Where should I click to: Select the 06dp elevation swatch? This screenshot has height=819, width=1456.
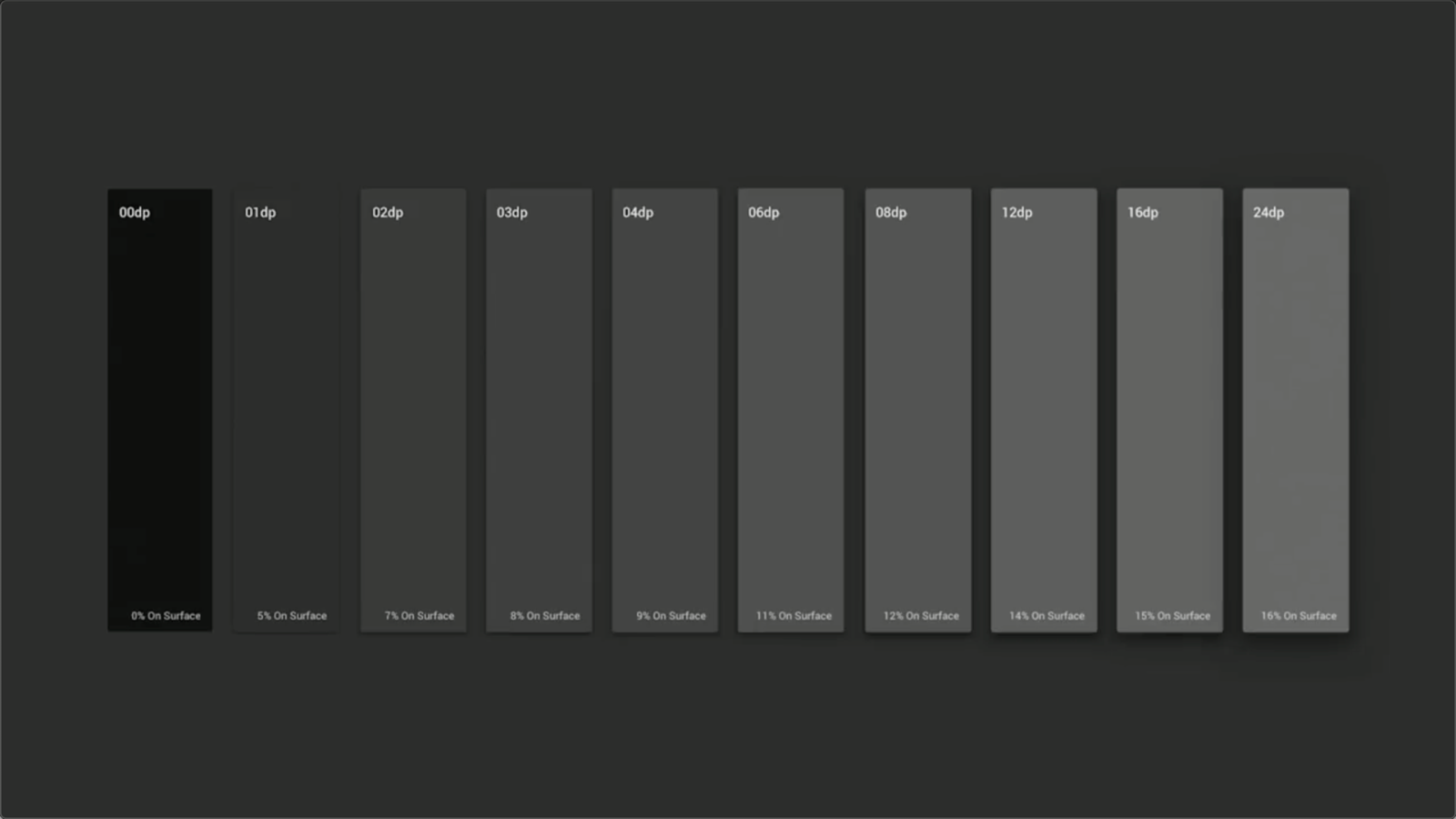coord(791,410)
